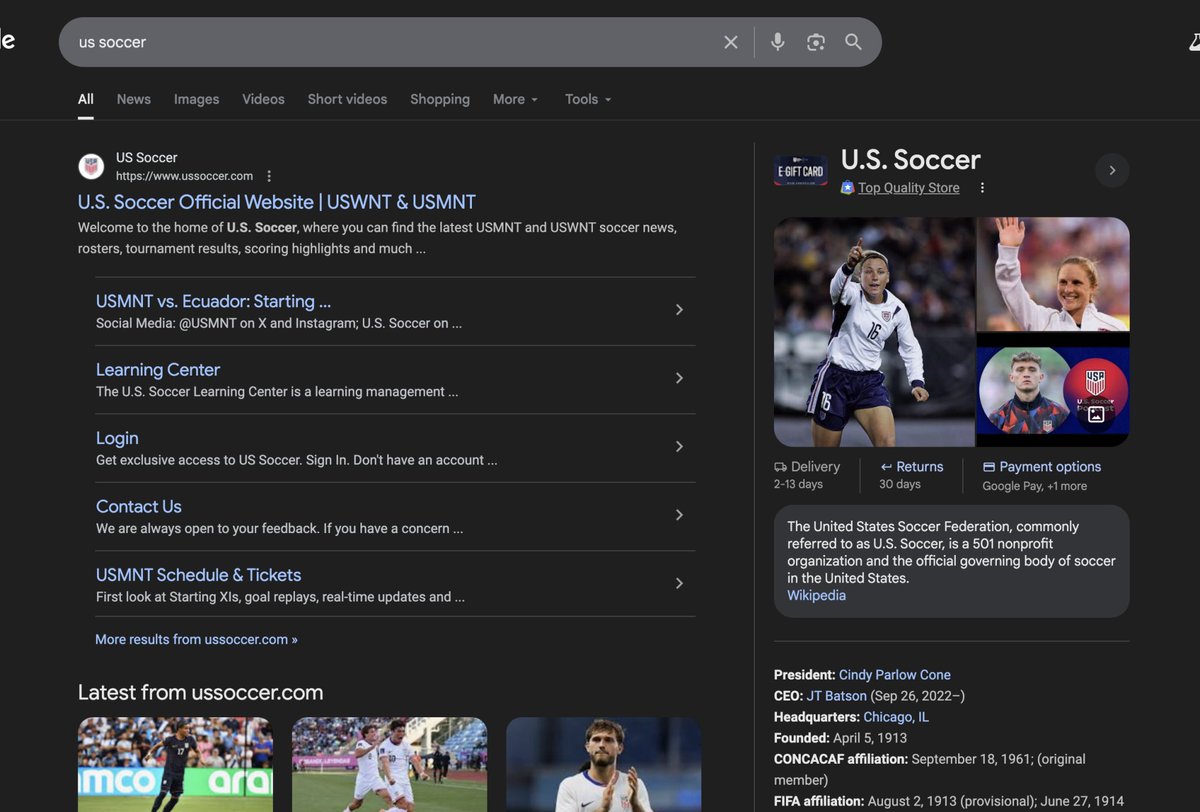Click the Returns policy link
This screenshot has height=812, width=1200.
919,467
